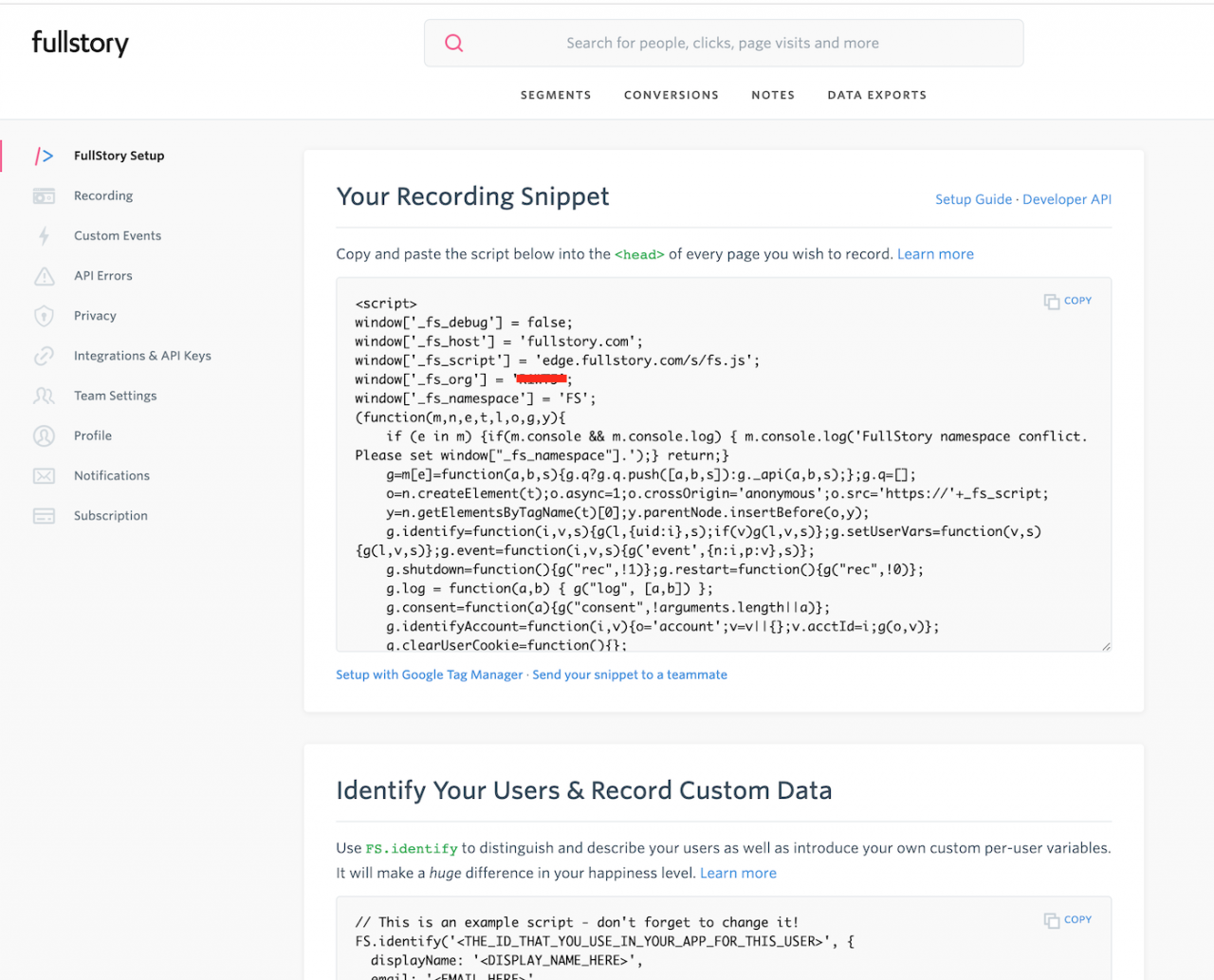Screen dimensions: 1214x980
Task: Click the <head> tag text
Action: click(x=639, y=254)
